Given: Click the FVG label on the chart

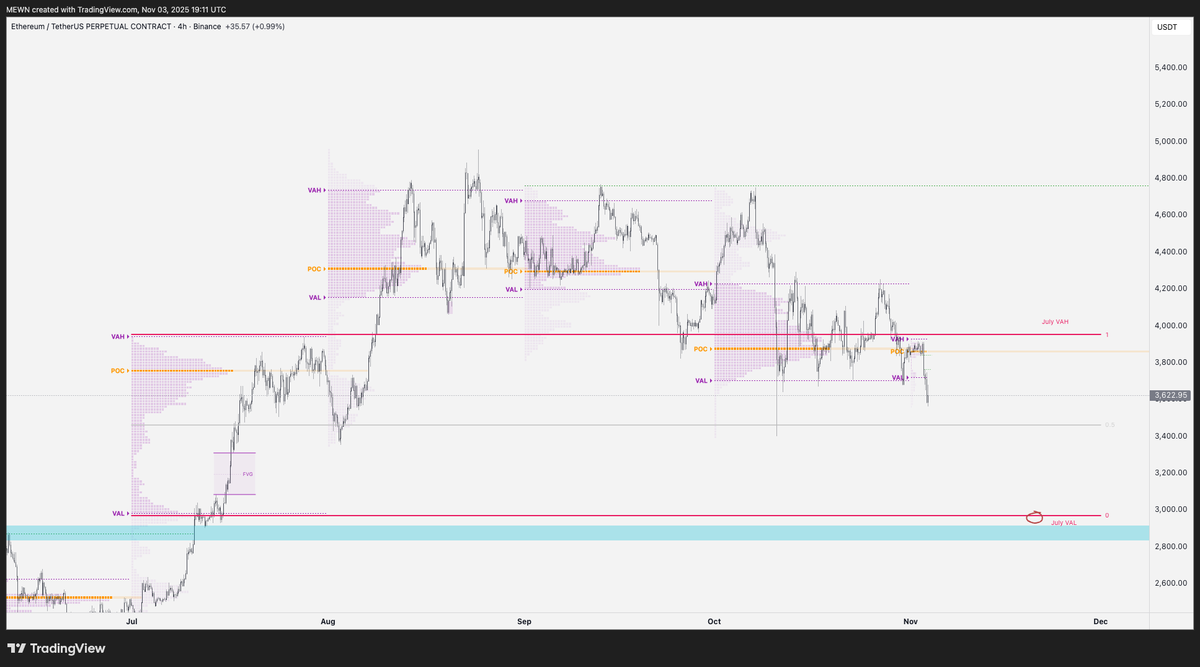Looking at the screenshot, I should click(246, 473).
